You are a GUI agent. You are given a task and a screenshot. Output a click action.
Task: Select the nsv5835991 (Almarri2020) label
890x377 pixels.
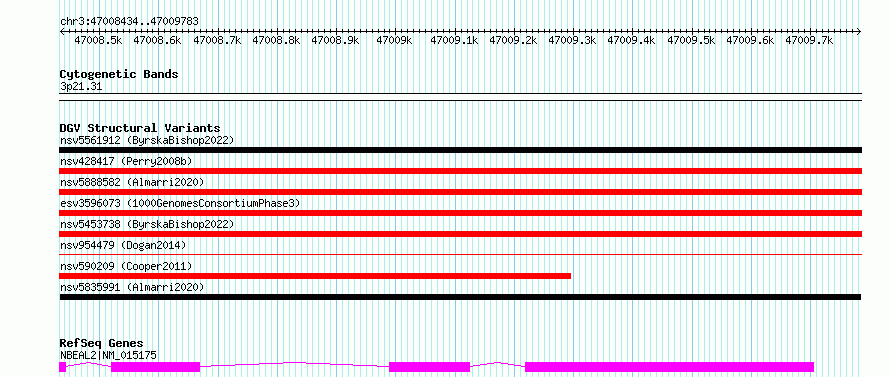(x=132, y=287)
